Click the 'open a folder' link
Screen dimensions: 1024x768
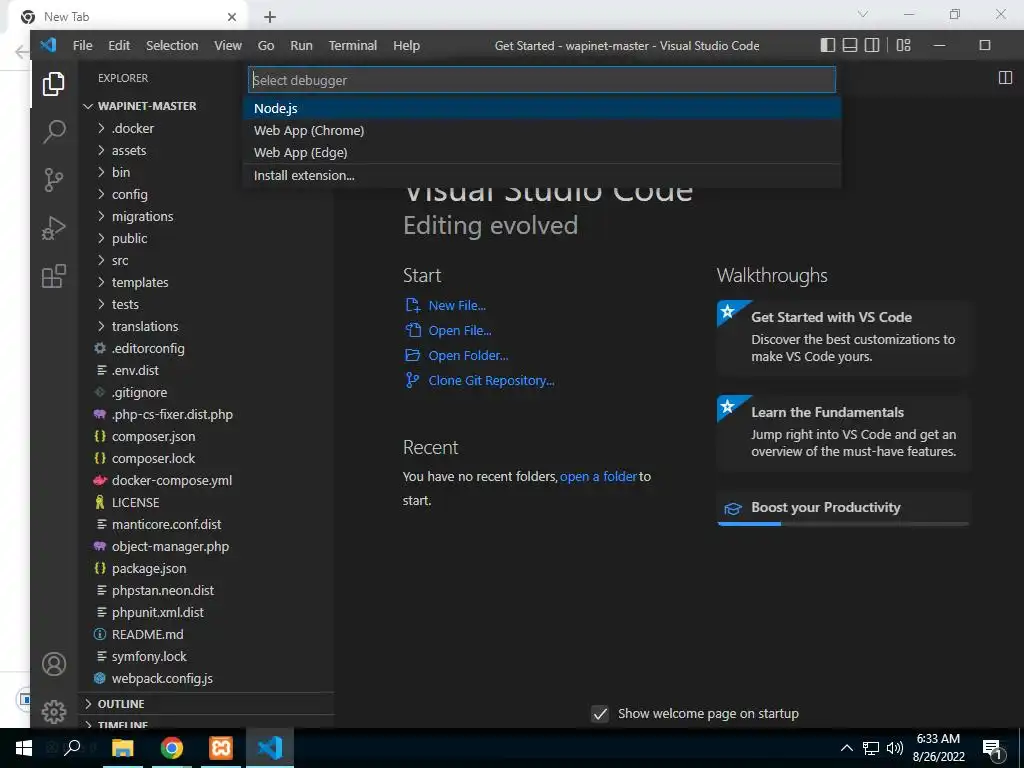[x=598, y=477]
